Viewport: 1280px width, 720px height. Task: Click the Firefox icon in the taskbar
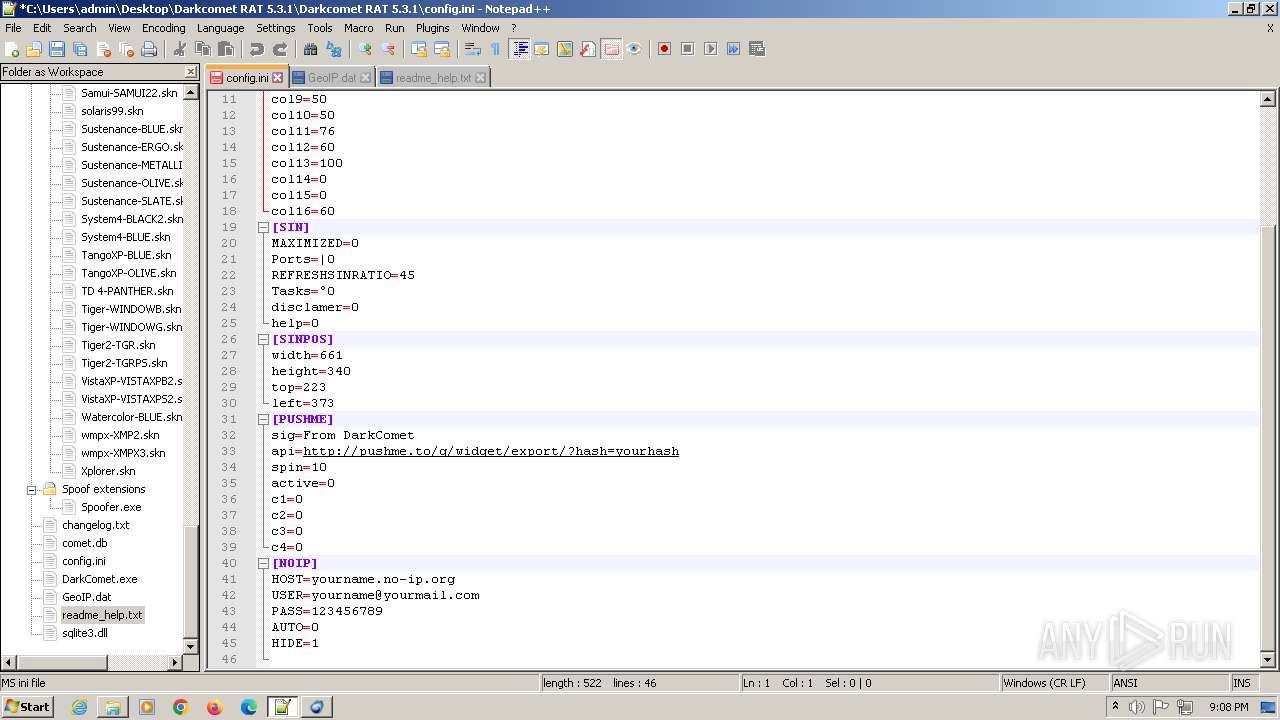[215, 707]
